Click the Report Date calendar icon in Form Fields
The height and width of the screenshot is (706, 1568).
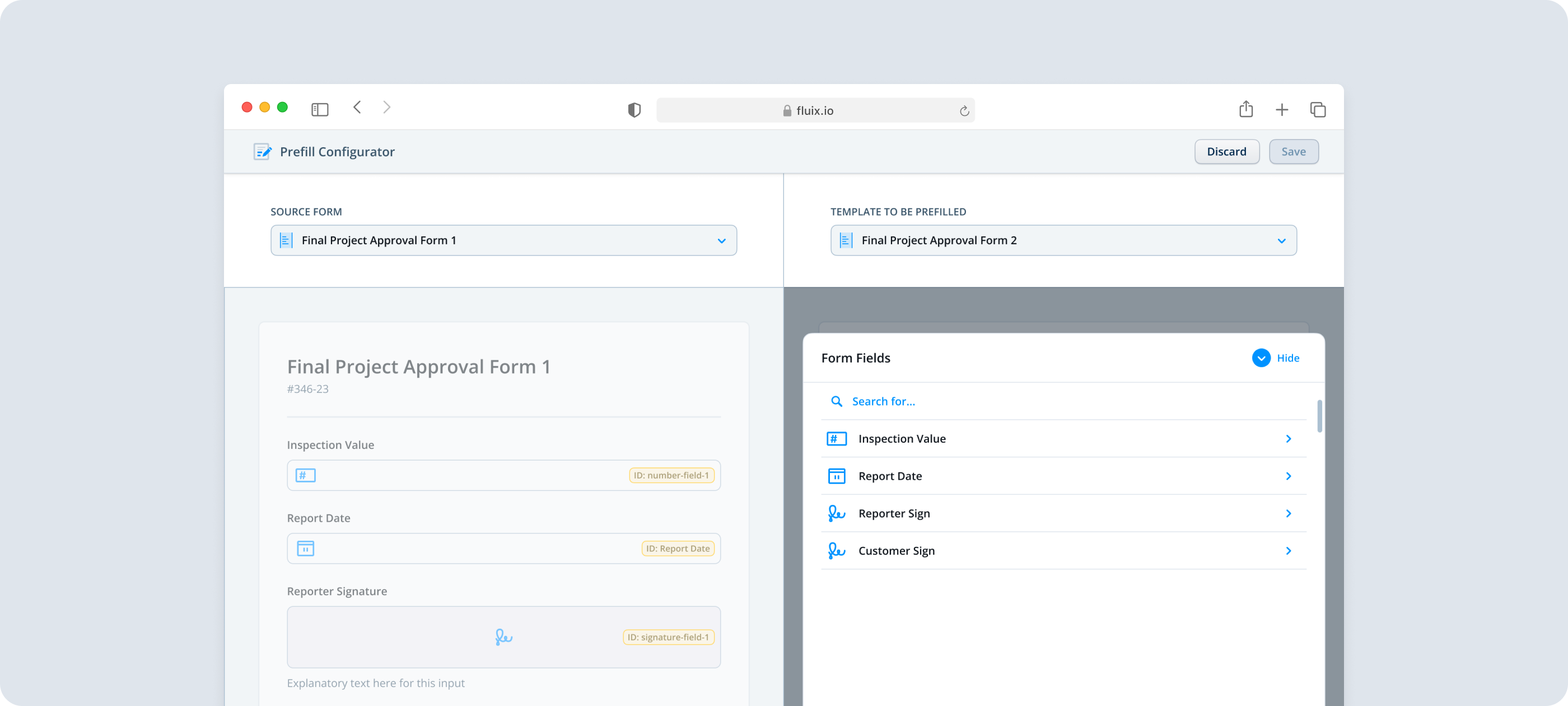pyautogui.click(x=836, y=476)
